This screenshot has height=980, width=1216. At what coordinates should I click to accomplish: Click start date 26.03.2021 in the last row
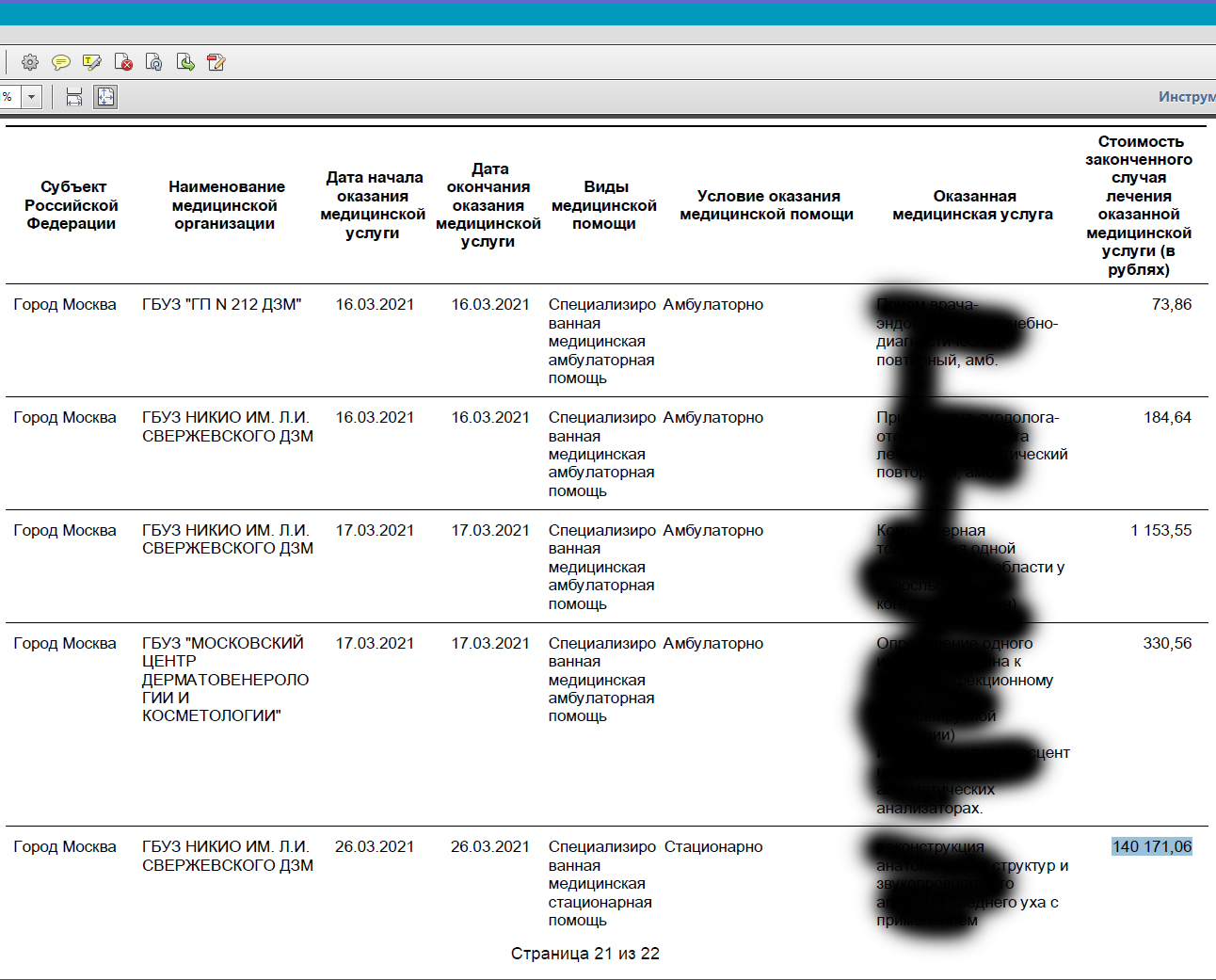click(x=375, y=847)
